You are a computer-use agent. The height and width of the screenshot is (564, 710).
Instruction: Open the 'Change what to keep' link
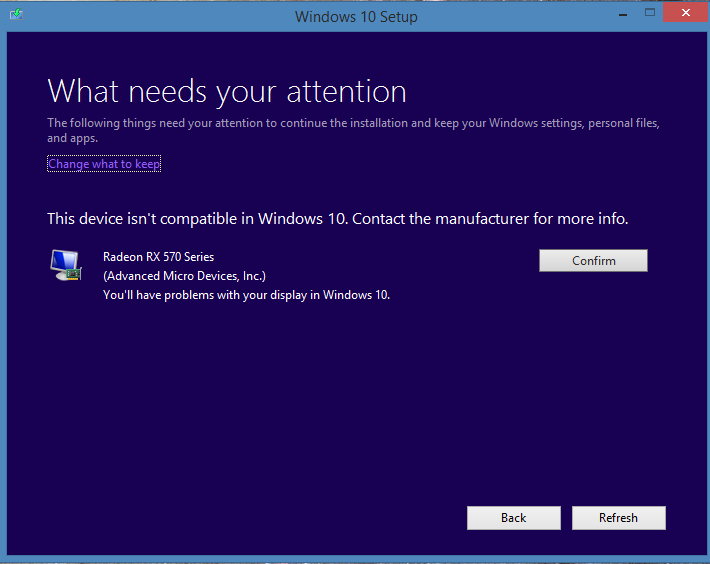[104, 164]
